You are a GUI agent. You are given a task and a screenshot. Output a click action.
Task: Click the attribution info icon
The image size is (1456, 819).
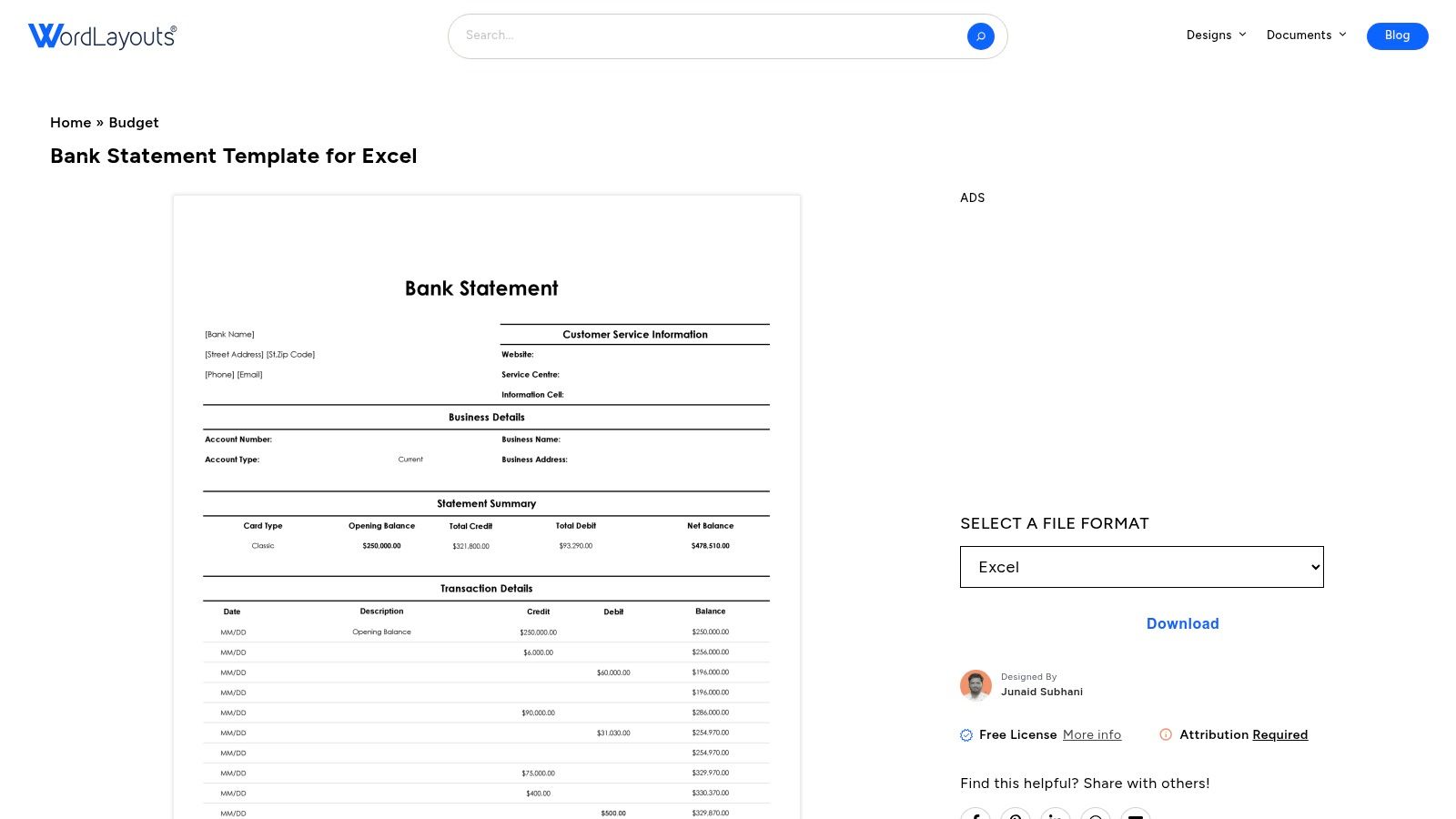(1166, 734)
